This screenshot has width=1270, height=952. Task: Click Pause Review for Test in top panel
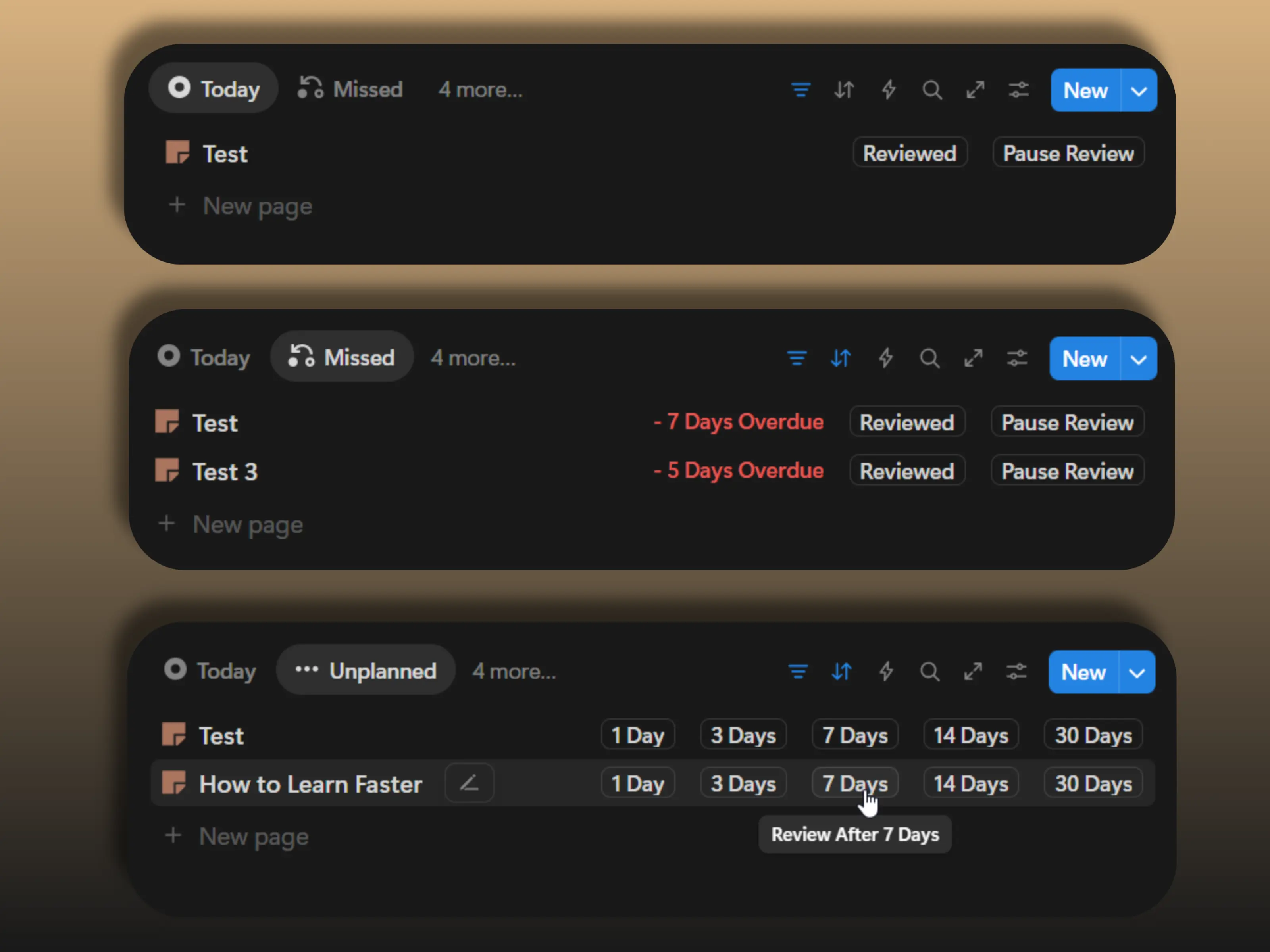pyautogui.click(x=1068, y=153)
